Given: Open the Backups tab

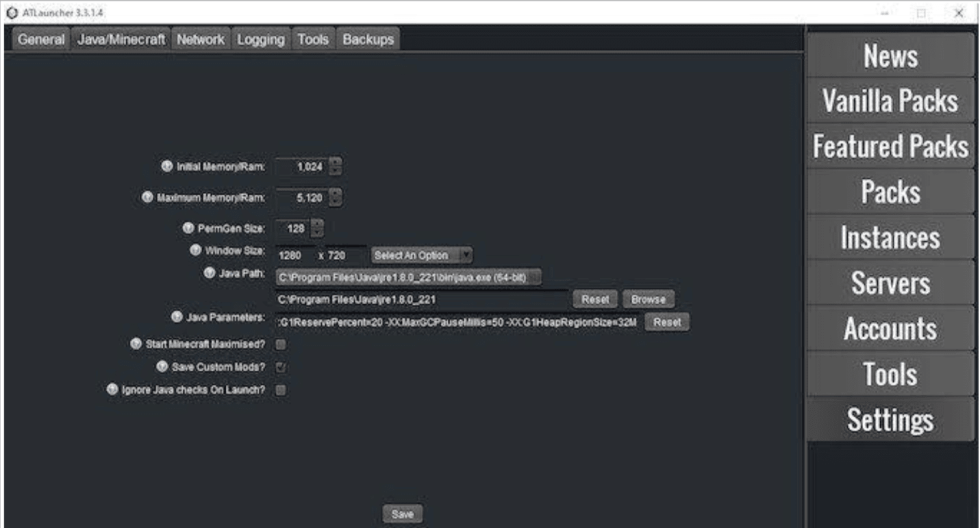Looking at the screenshot, I should pyautogui.click(x=368, y=40).
